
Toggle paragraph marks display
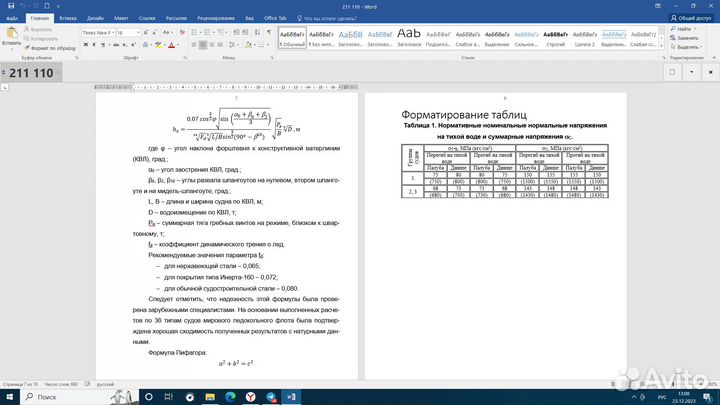click(x=269, y=33)
